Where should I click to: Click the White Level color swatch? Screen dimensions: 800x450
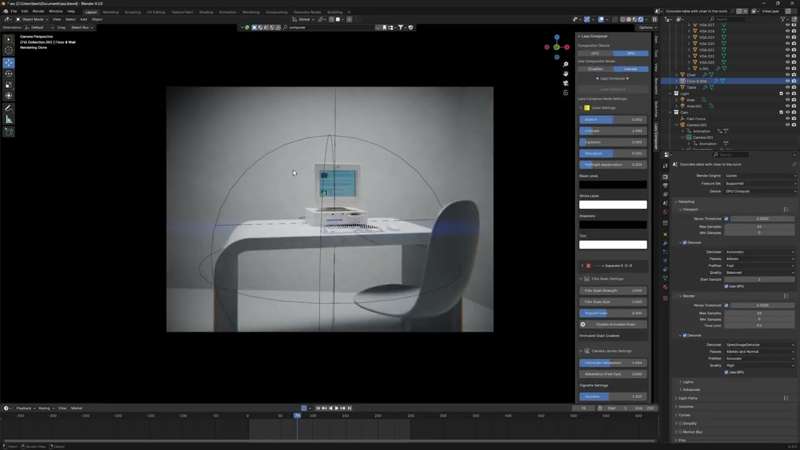(613, 205)
